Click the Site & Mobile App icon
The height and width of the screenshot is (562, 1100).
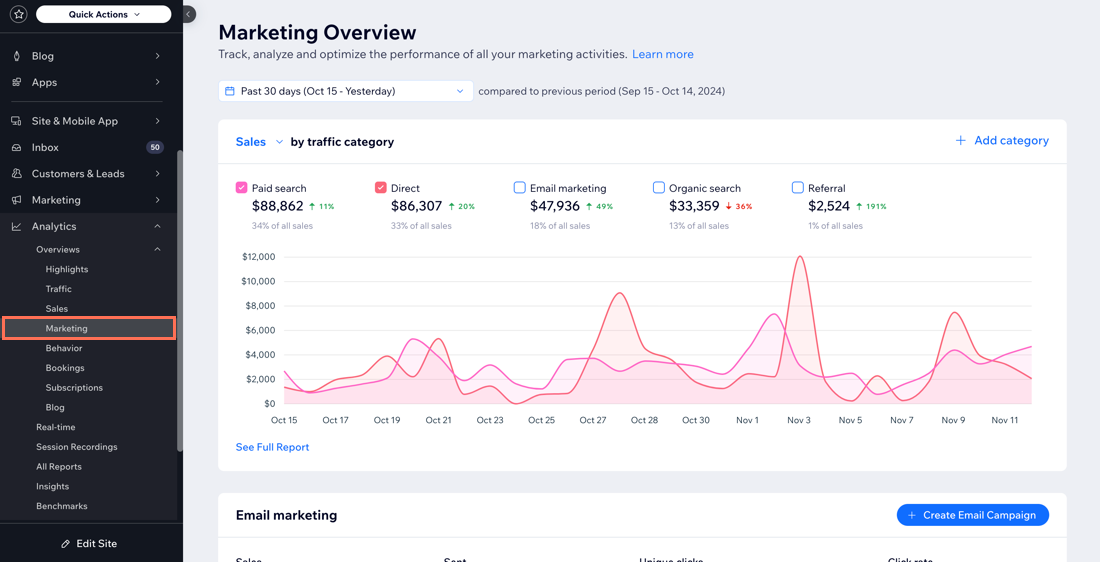coord(16,121)
